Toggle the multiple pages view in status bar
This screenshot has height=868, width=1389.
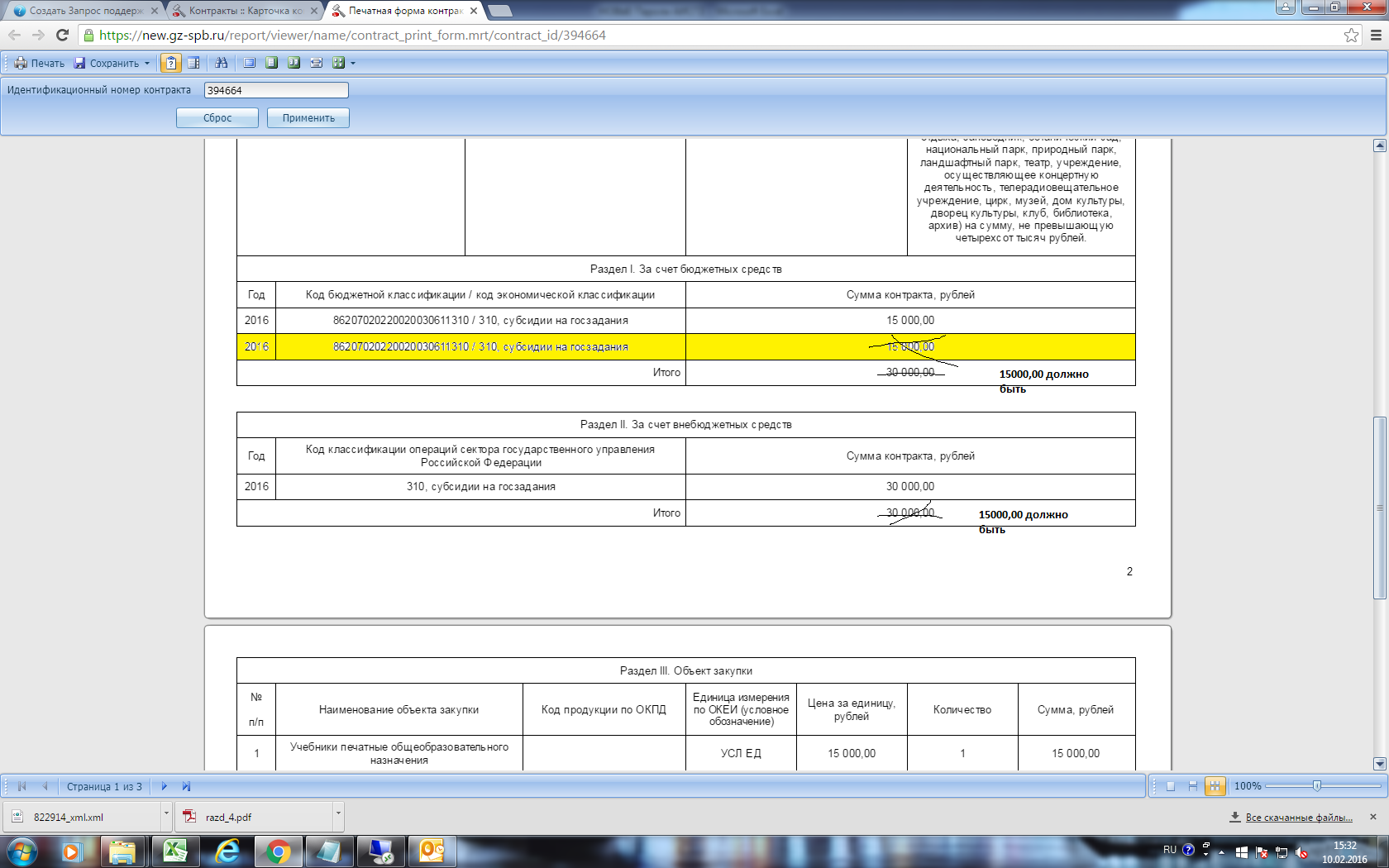tap(1215, 786)
